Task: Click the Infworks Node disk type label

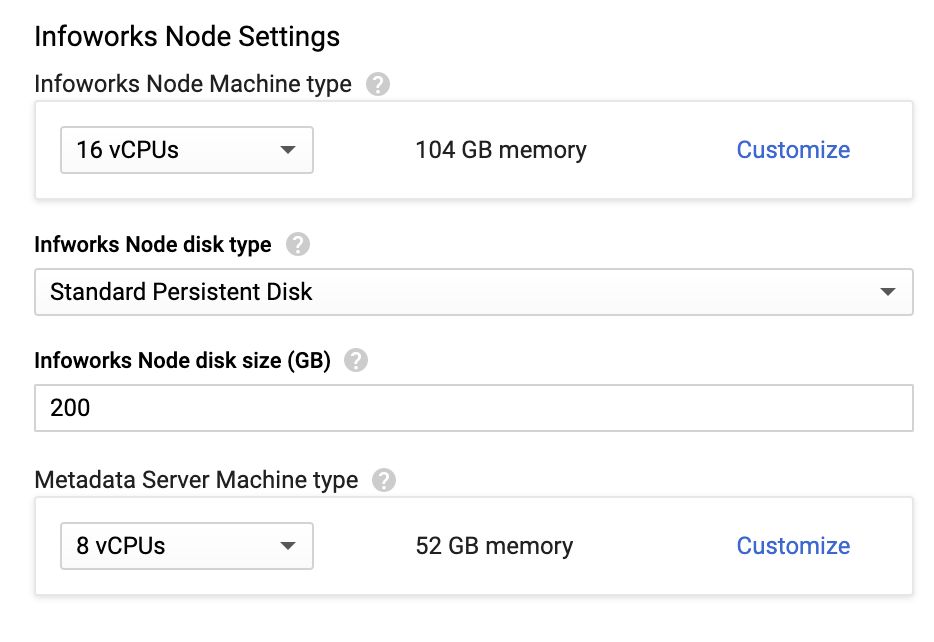Action: 152,244
